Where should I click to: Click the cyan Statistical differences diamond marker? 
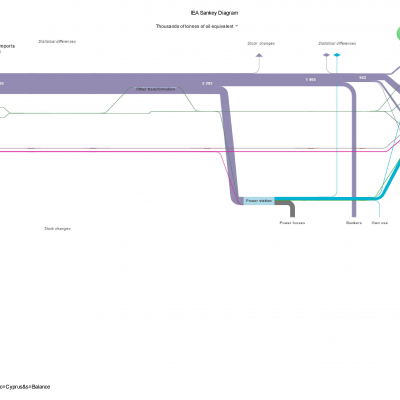[337, 55]
